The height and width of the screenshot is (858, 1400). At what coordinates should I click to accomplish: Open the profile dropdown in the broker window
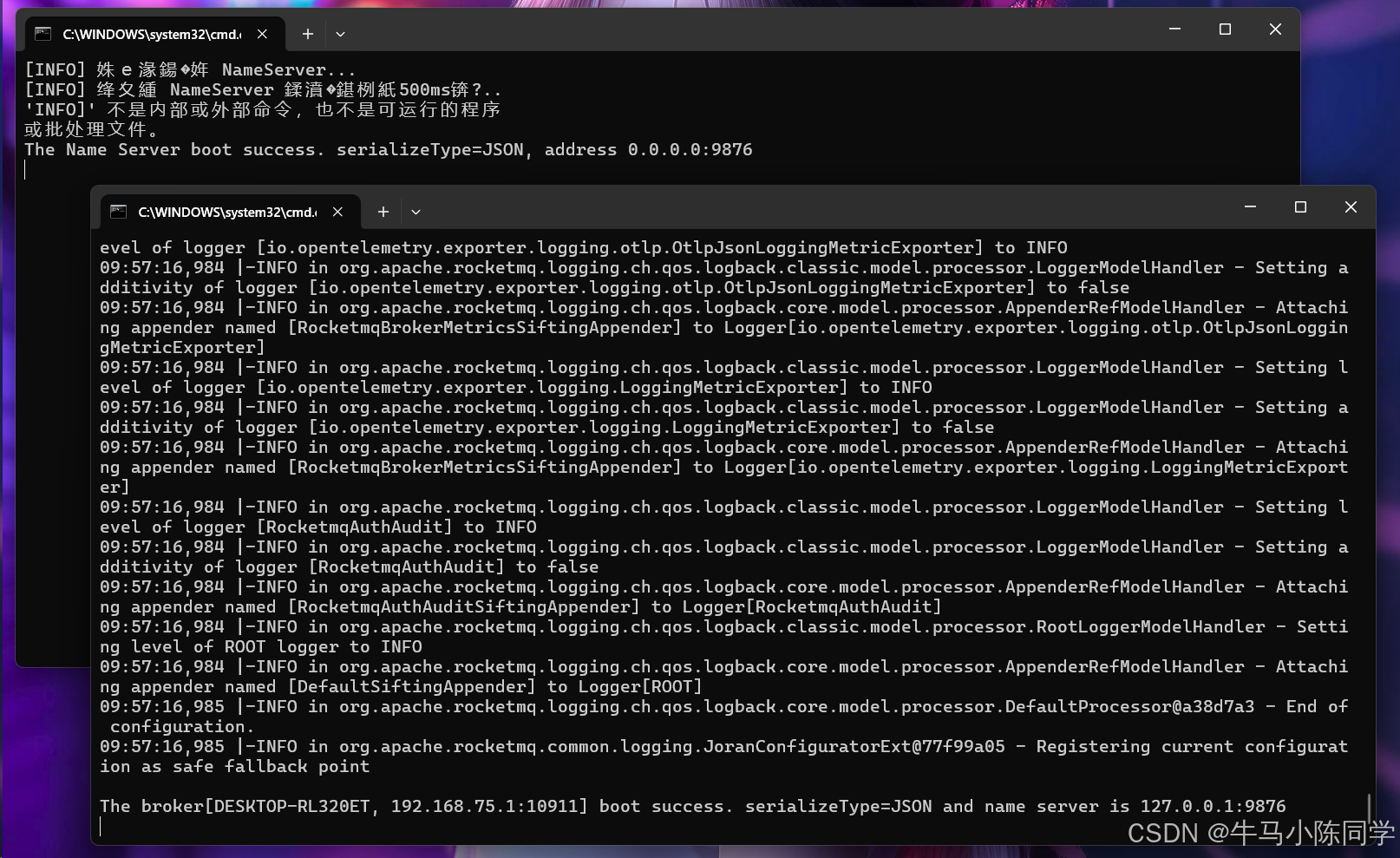coord(415,212)
